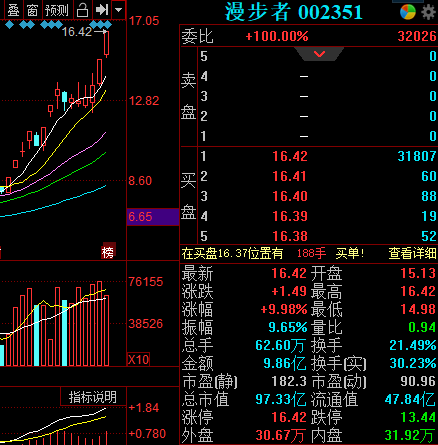Click the 涨幅 value +9.98%
Viewport: 438px width, 445px height.
(x=284, y=309)
